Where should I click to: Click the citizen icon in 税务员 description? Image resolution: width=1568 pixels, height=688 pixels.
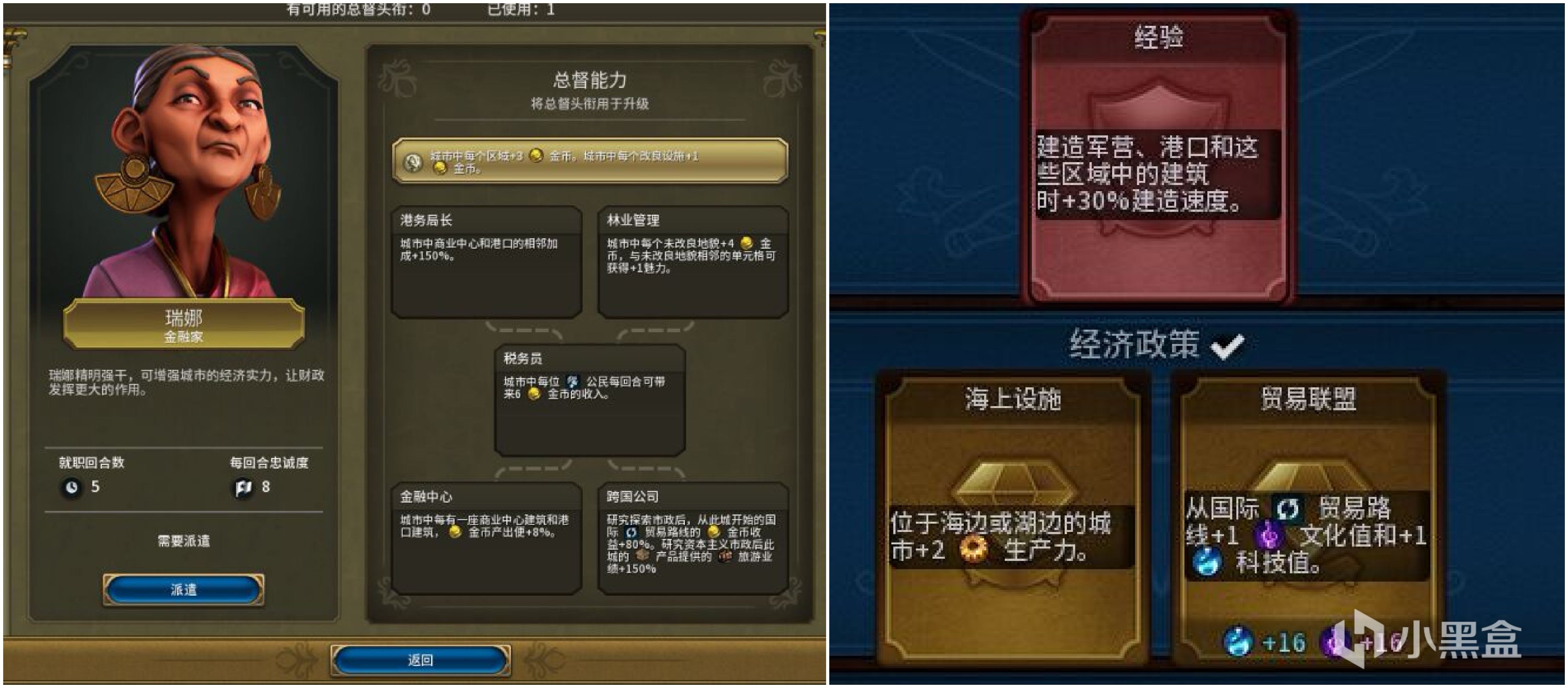tap(573, 381)
